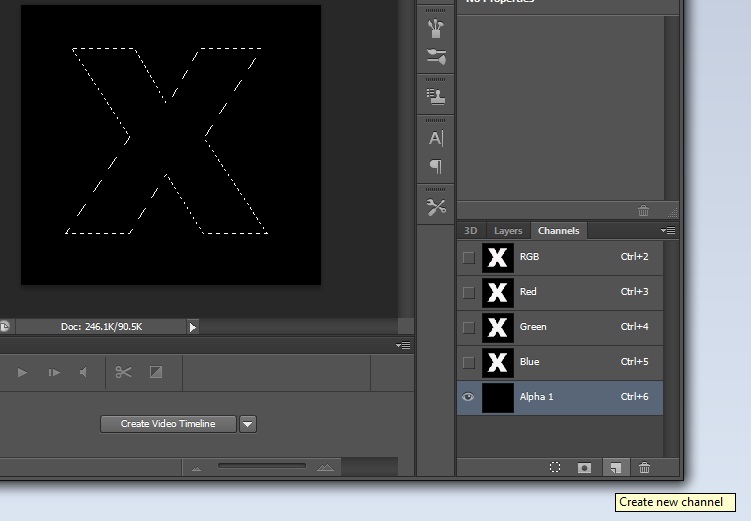Click the scissors split-at-playhead icon
751x521 pixels.
point(123,372)
